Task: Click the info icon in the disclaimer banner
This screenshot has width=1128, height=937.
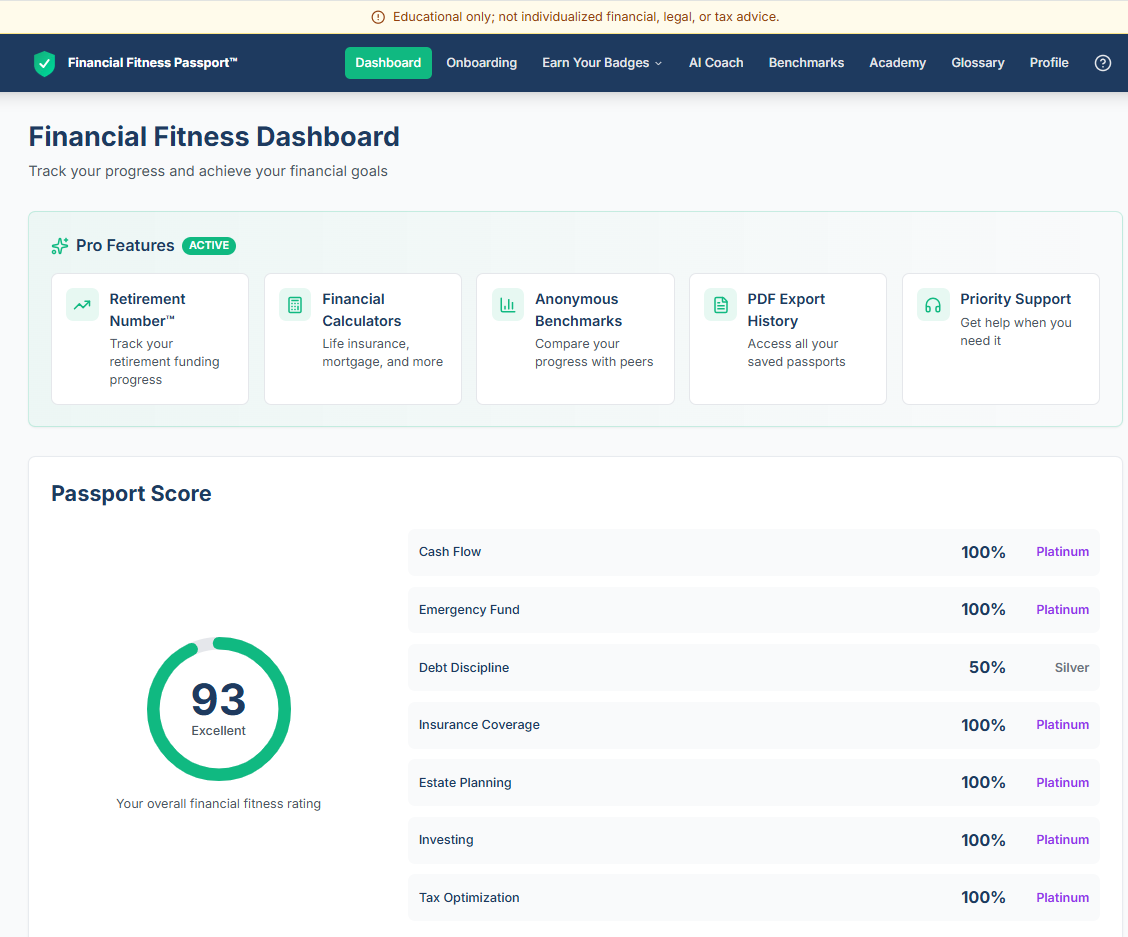Action: (378, 17)
